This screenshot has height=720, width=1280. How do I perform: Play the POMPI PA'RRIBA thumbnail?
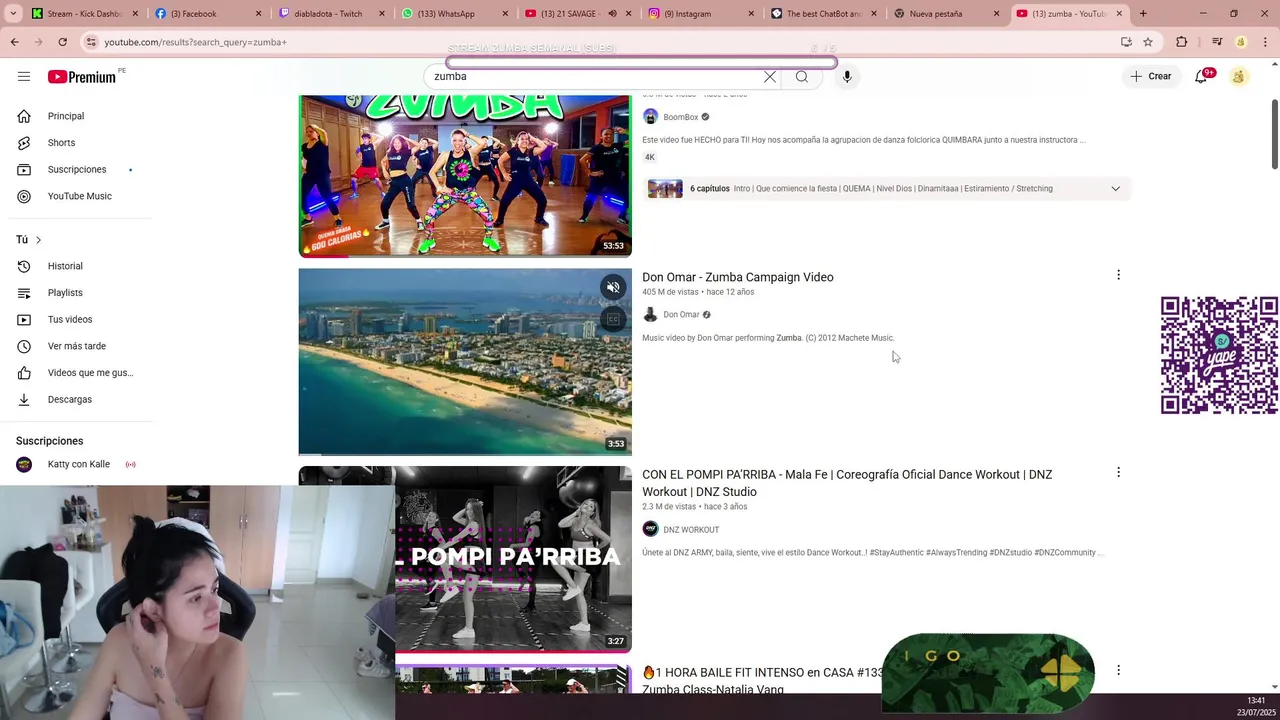tap(513, 559)
